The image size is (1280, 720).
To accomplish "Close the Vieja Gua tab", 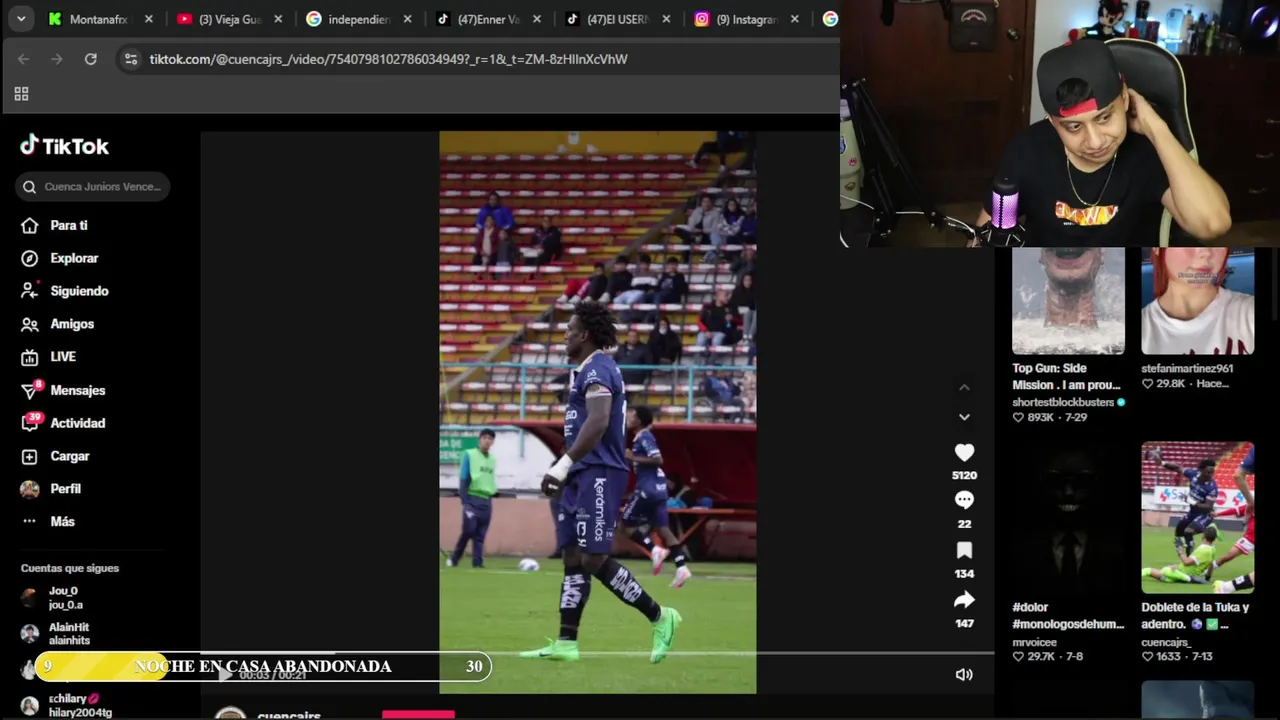I will [x=278, y=19].
